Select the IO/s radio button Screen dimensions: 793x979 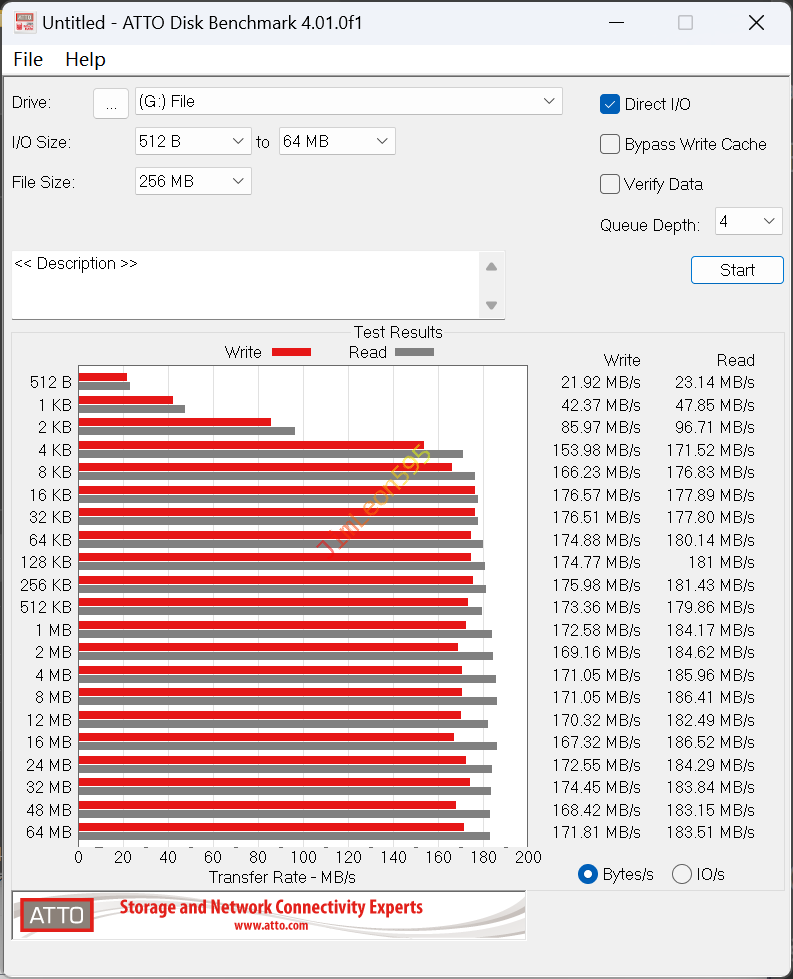(x=682, y=874)
